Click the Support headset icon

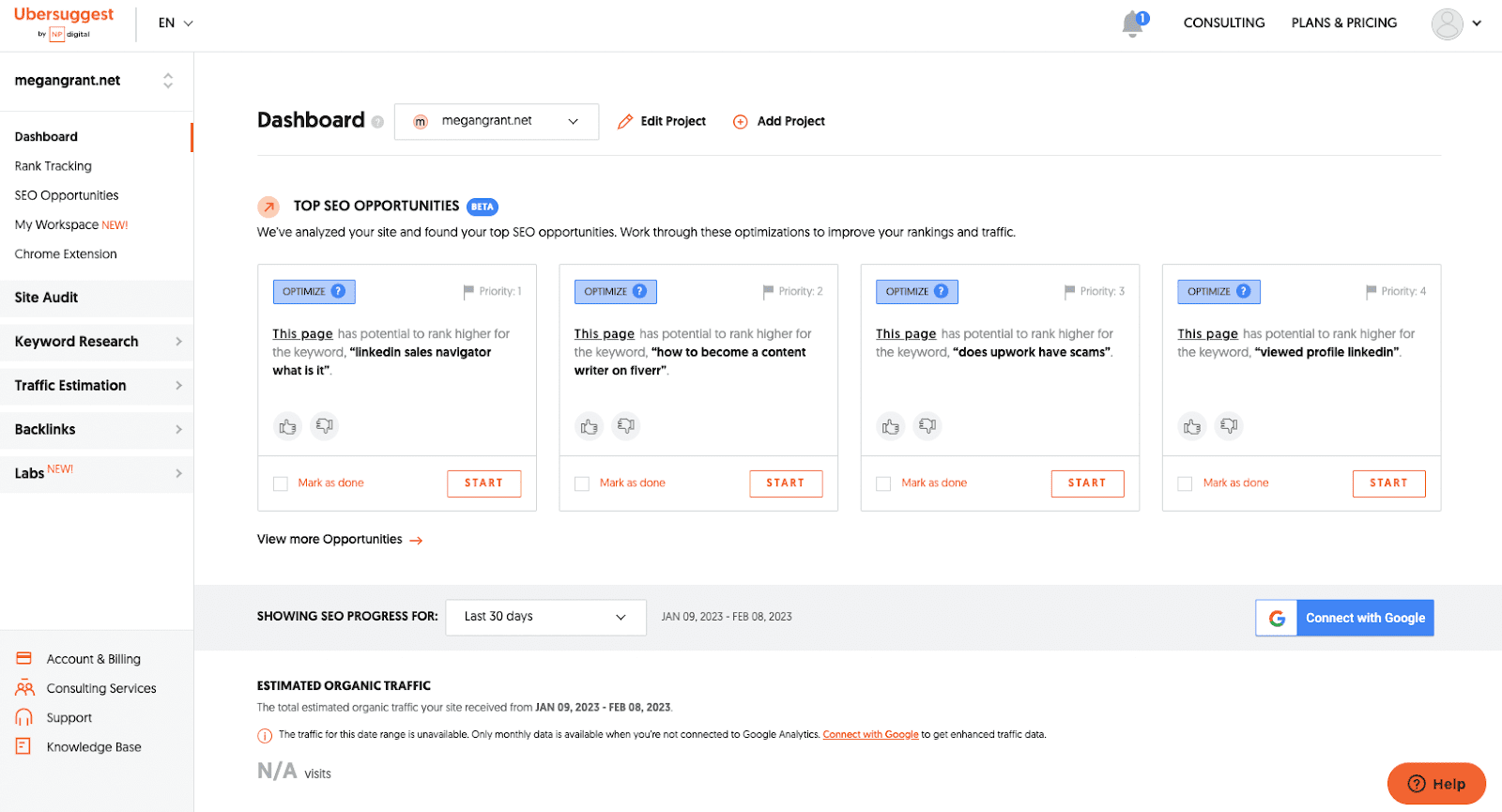(23, 716)
